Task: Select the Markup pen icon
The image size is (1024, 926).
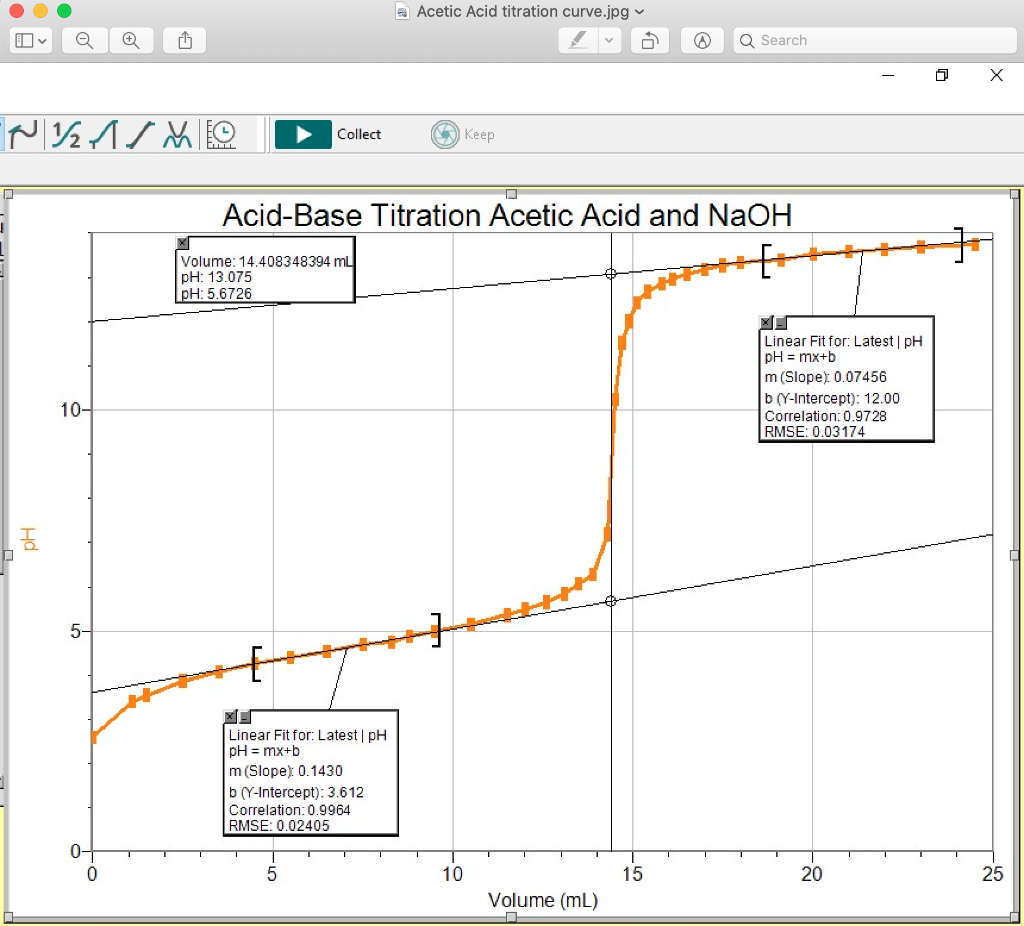Action: 577,40
